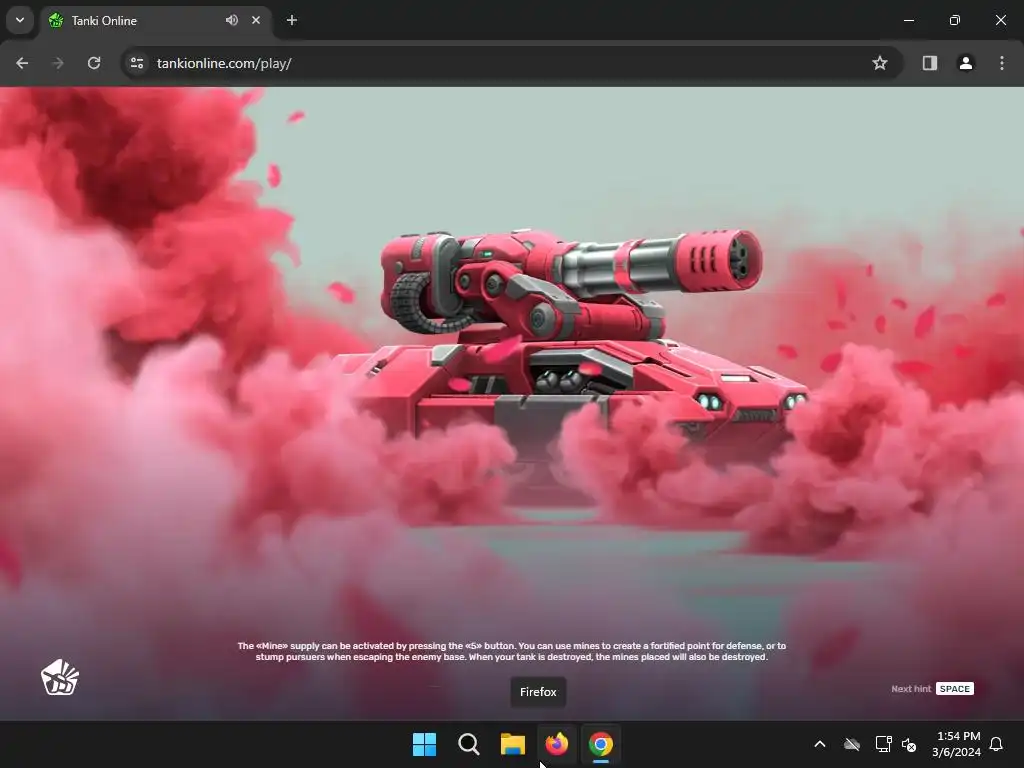Click the Mine supply hint text
Image resolution: width=1024 pixels, height=768 pixels.
[512, 651]
